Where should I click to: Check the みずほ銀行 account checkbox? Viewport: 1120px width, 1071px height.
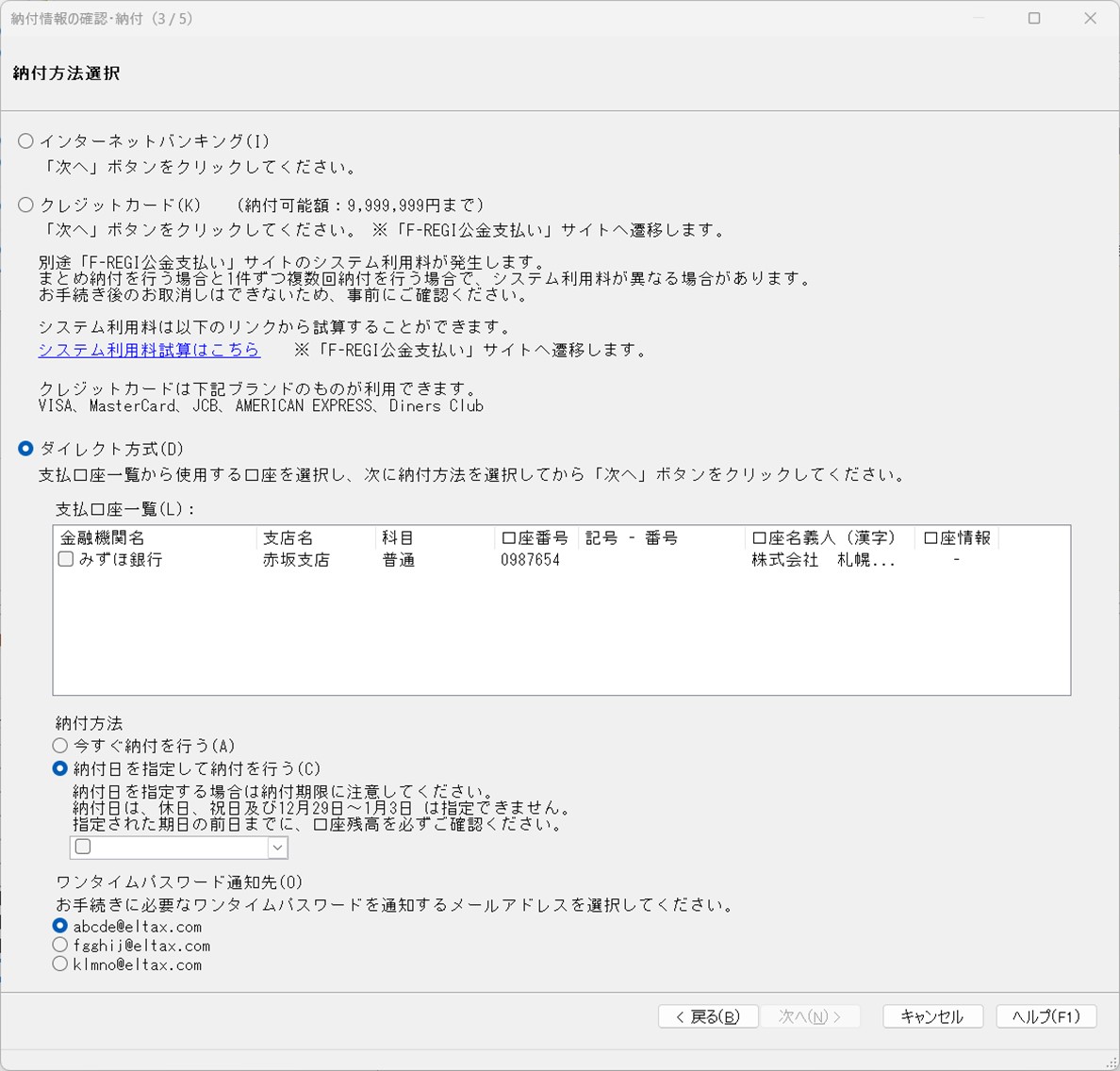[x=65, y=559]
